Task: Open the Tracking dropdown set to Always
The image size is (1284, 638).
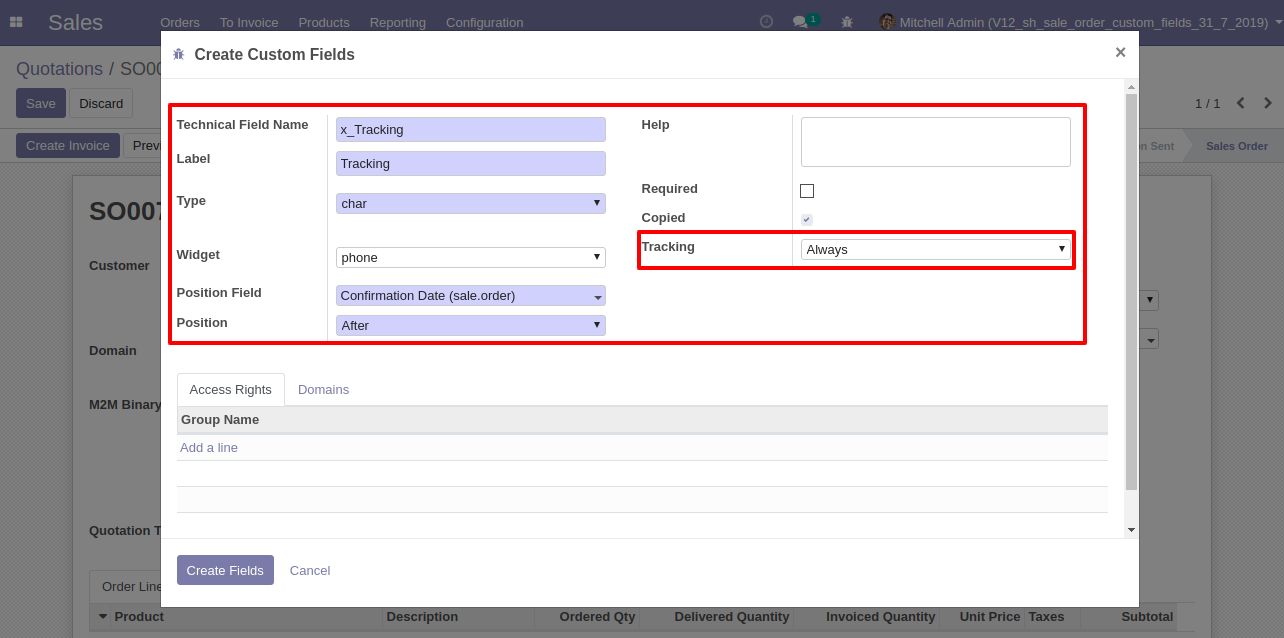Action: [935, 249]
